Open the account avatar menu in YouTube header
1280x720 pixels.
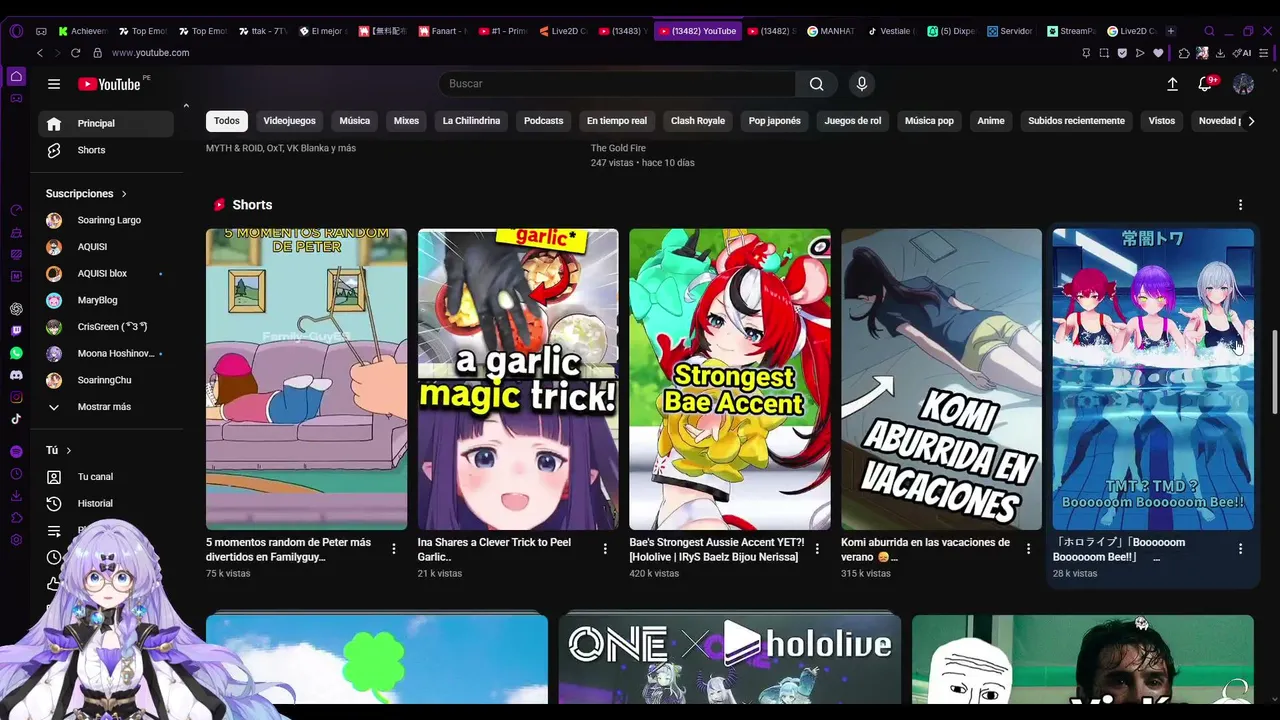[1243, 84]
